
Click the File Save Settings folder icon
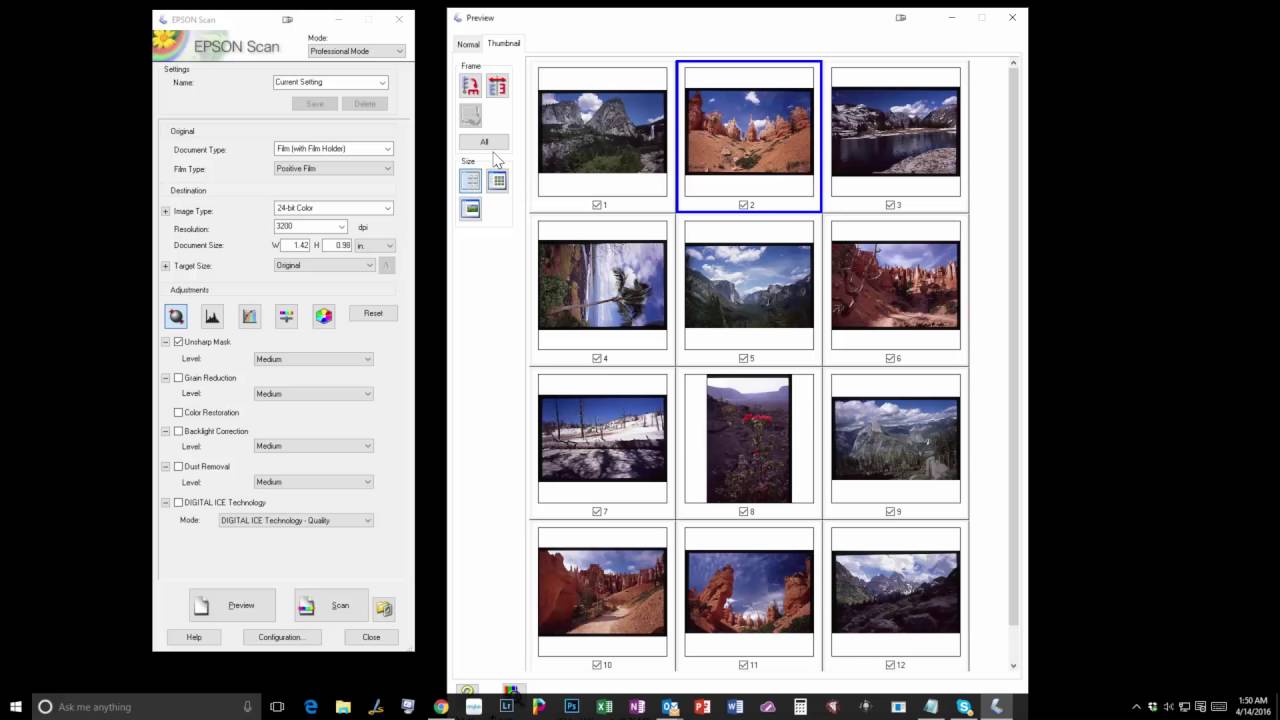click(384, 607)
